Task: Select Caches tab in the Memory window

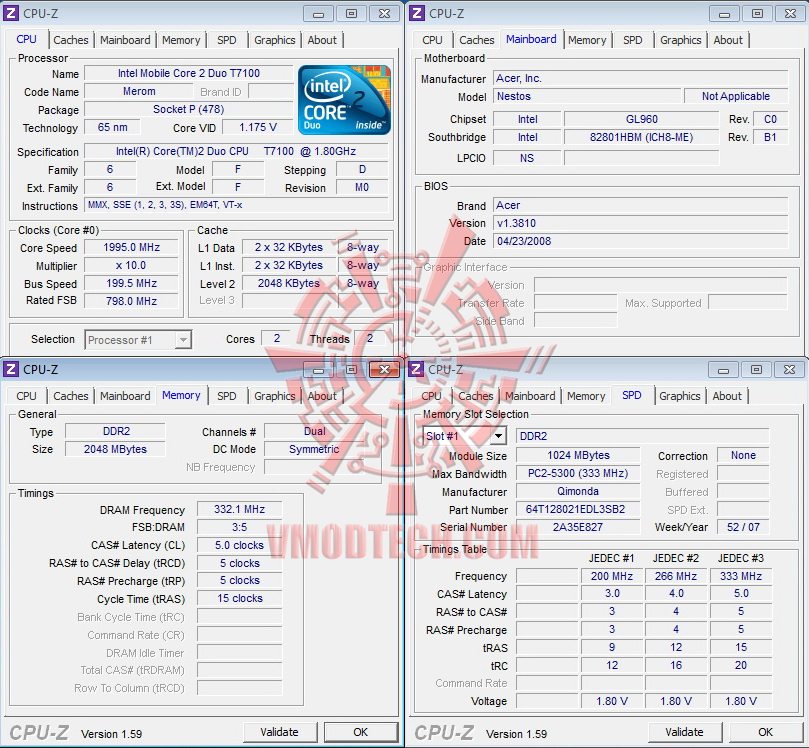Action: pyautogui.click(x=71, y=396)
